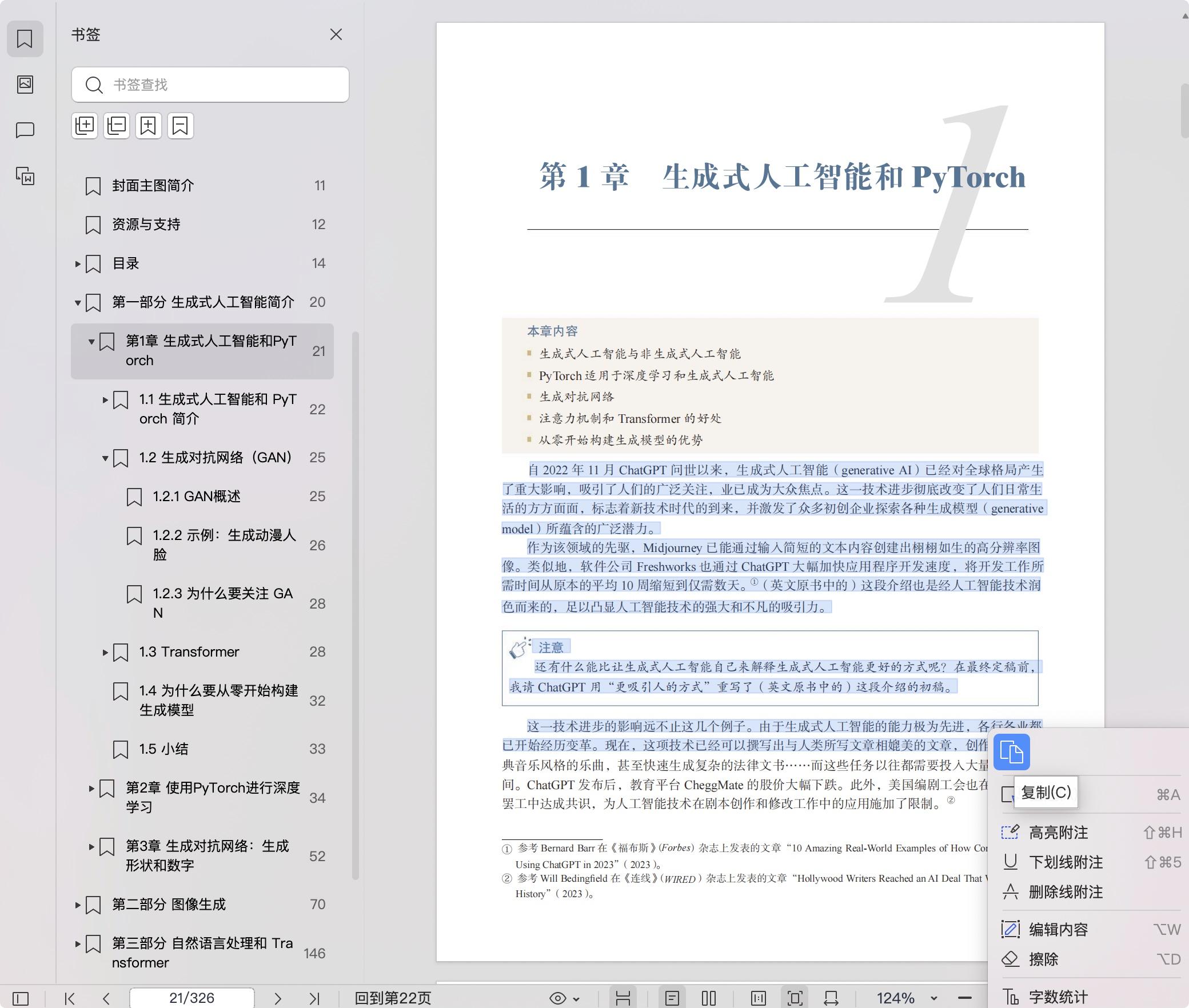Click the collapse all bookmarks icon

pos(117,126)
